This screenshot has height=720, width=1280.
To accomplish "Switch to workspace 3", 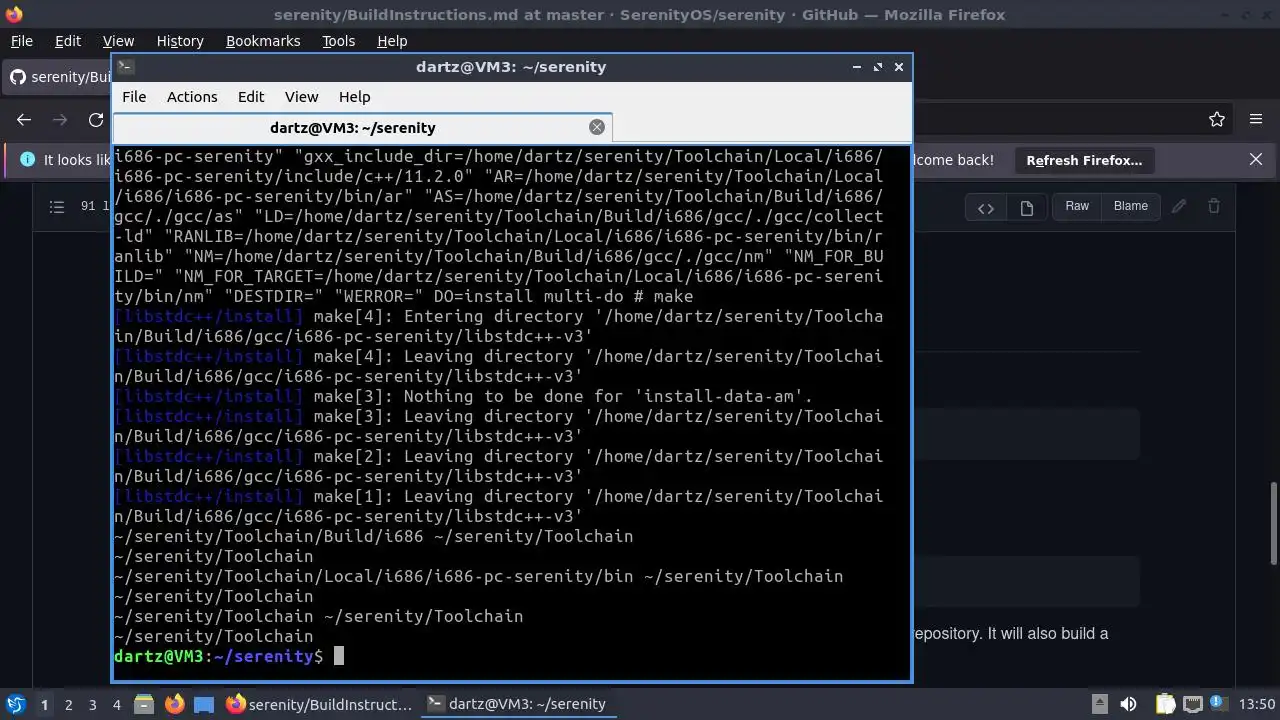I will tap(92, 705).
